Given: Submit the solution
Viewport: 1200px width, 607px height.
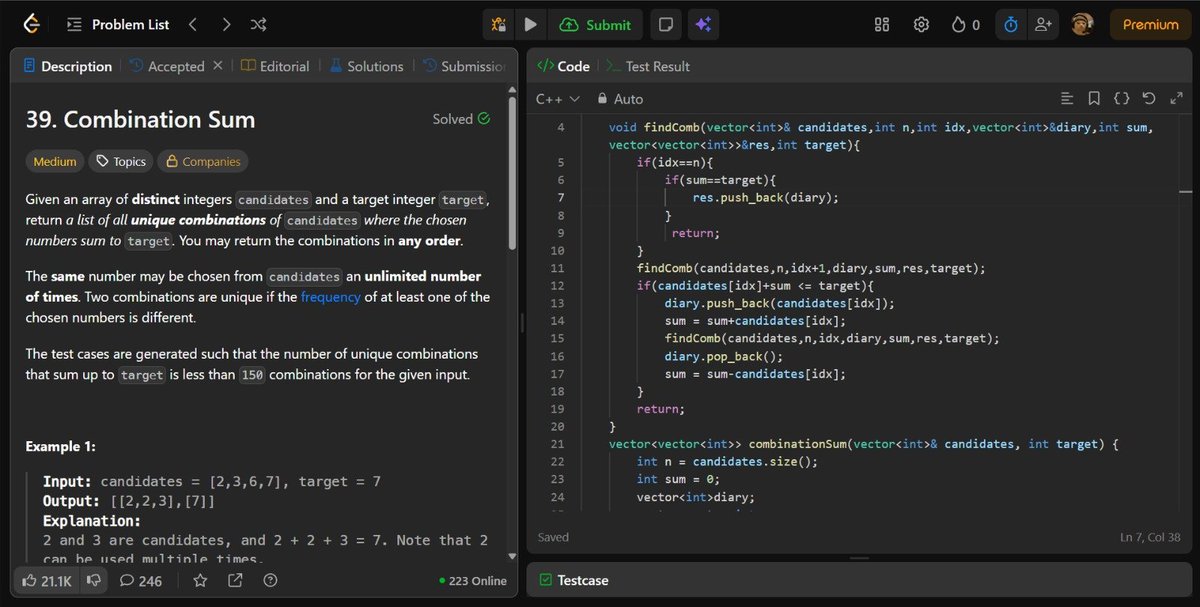Looking at the screenshot, I should [596, 24].
